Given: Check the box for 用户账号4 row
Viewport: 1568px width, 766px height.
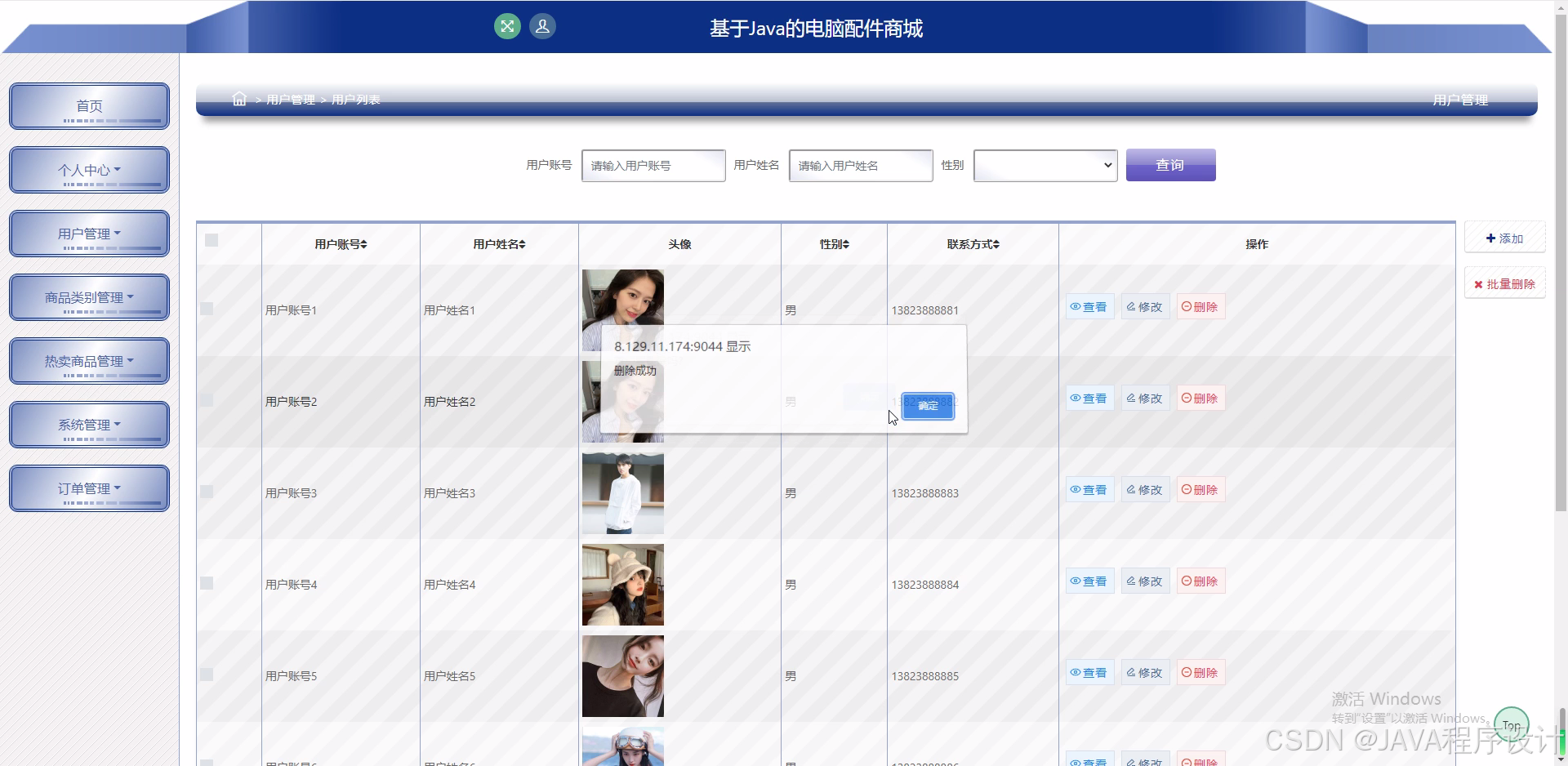Looking at the screenshot, I should [x=207, y=583].
